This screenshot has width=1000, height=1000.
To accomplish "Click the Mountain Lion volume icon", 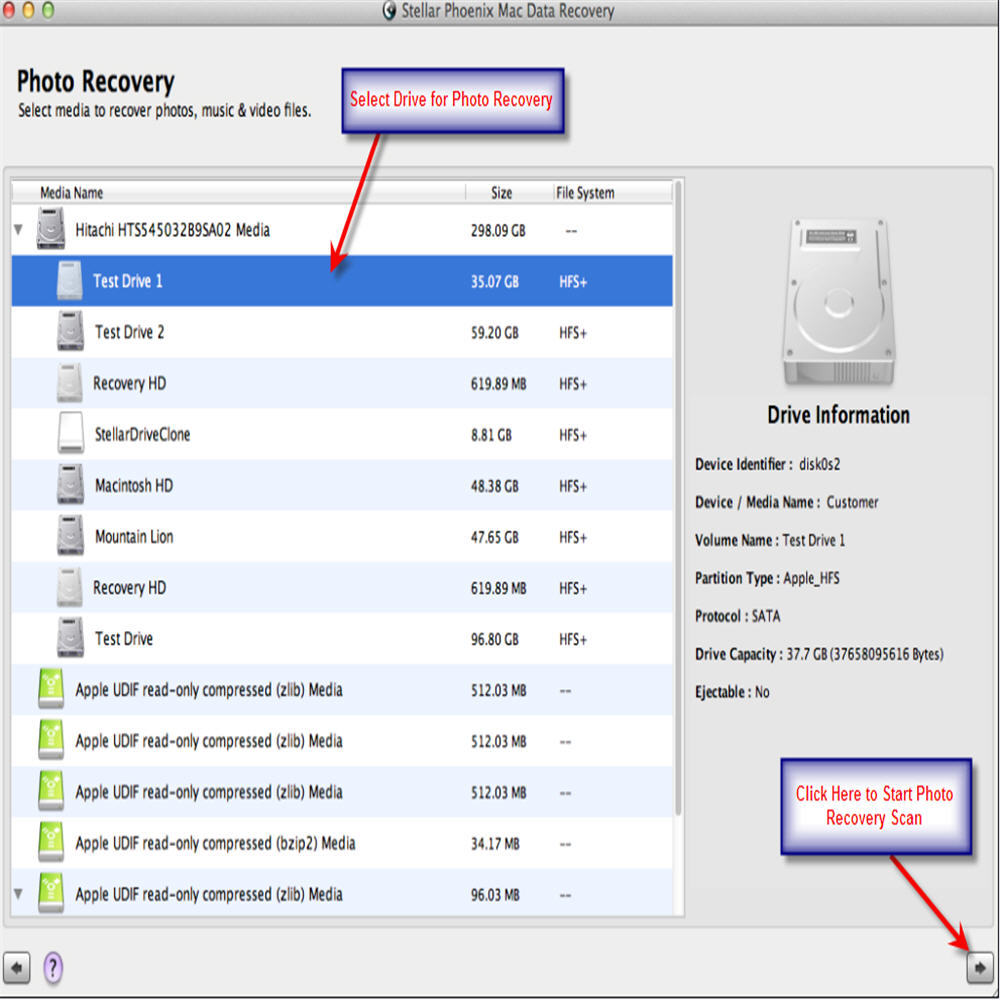I will click(70, 535).
